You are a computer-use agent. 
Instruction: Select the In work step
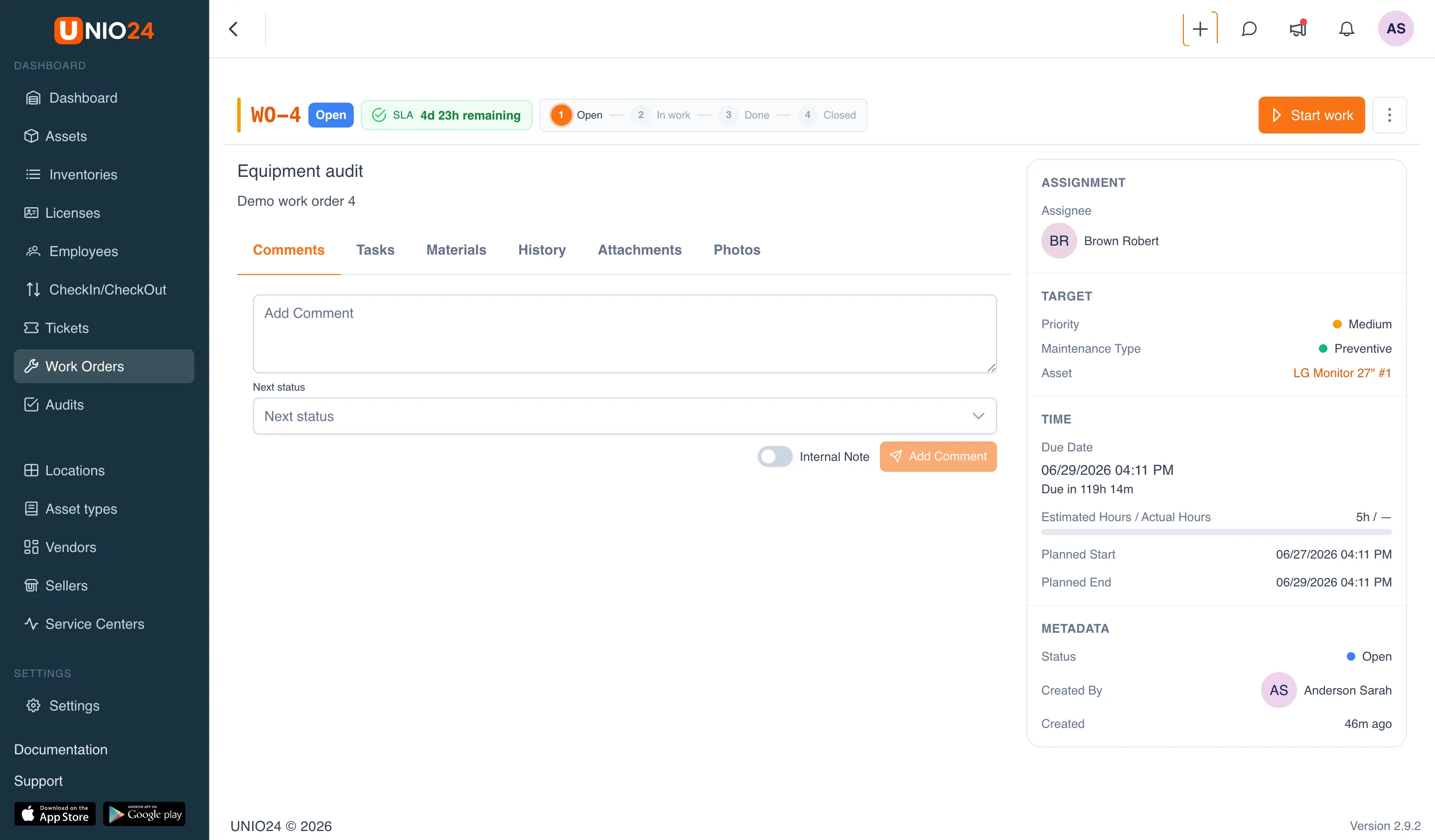[661, 115]
